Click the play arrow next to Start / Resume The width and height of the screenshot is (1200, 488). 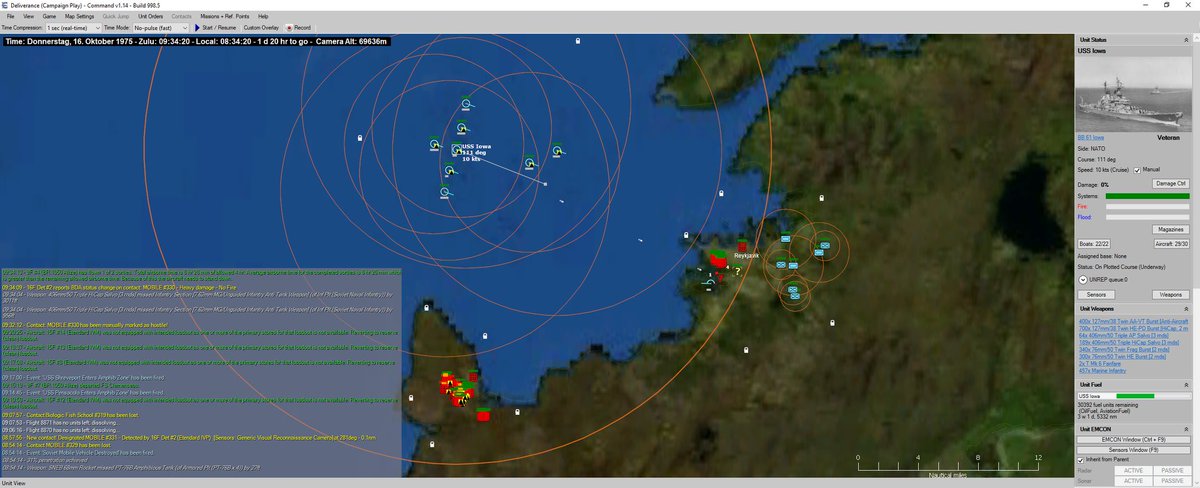tap(197, 28)
